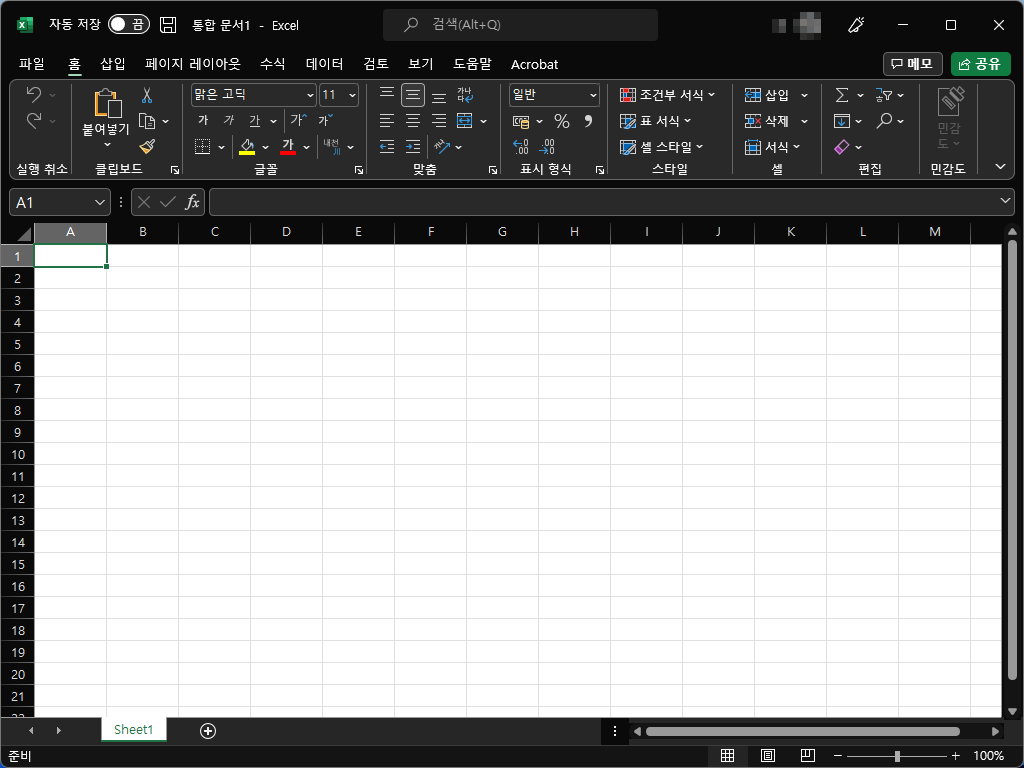Viewport: 1024px width, 768px height.
Task: Click the Find and Select magnifier icon
Action: pyautogui.click(x=884, y=121)
